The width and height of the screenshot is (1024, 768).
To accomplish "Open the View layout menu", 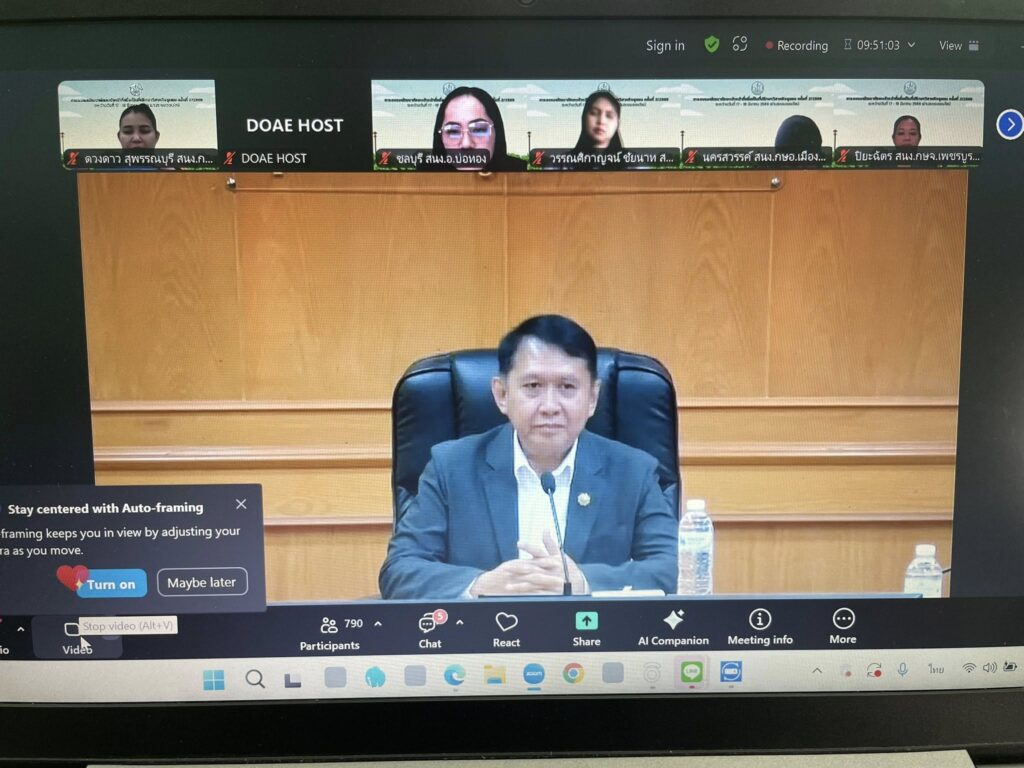I will pyautogui.click(x=958, y=46).
